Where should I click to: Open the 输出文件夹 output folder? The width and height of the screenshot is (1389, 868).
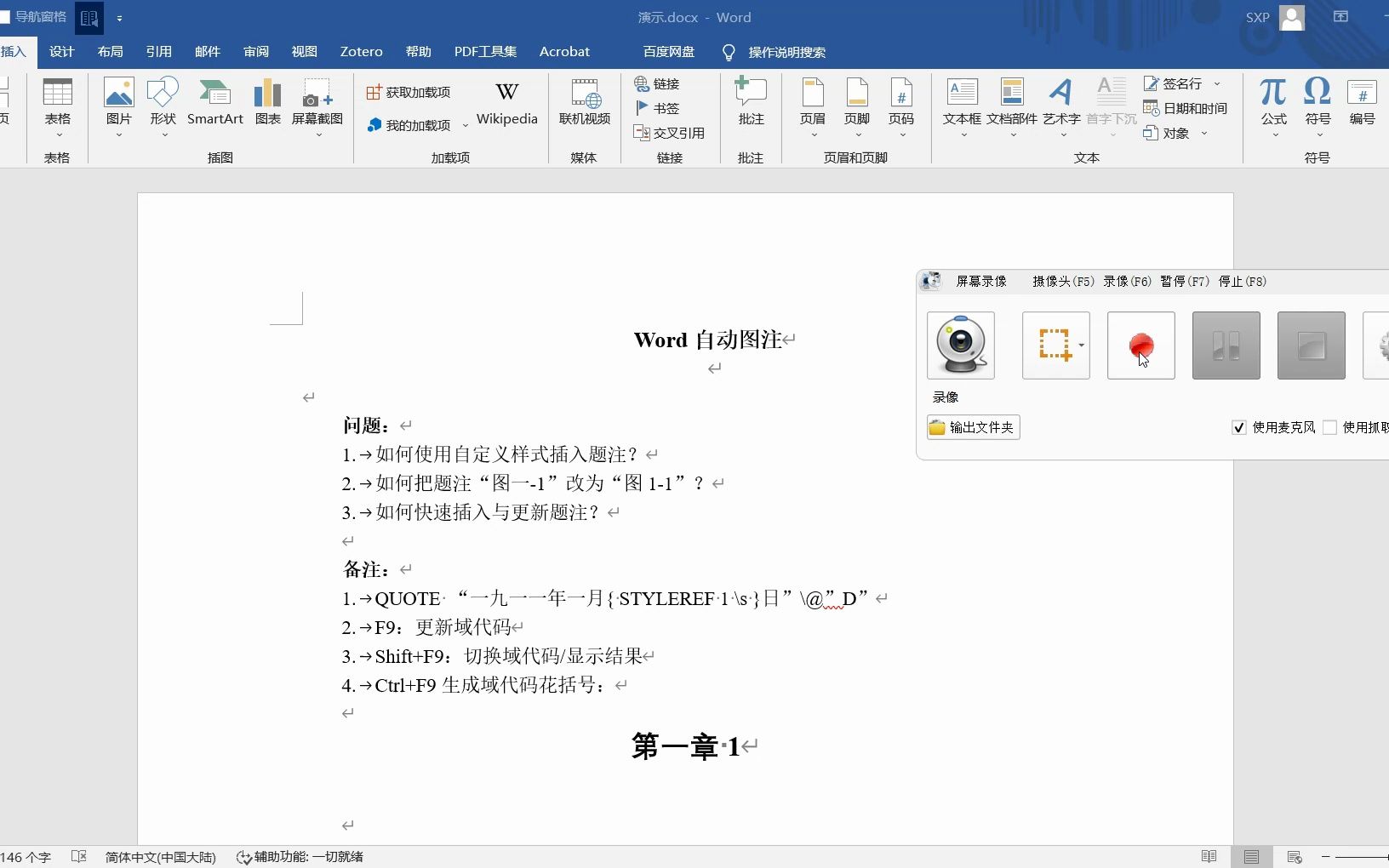(973, 427)
